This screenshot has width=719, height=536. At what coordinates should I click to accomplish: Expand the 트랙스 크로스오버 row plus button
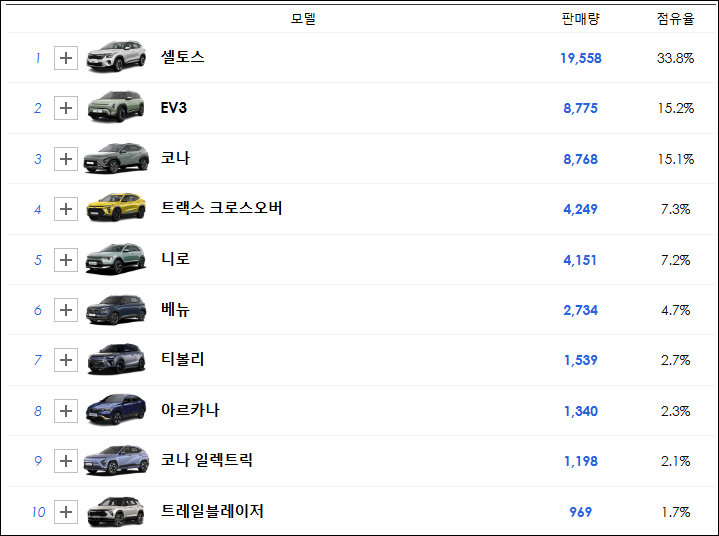pos(66,209)
